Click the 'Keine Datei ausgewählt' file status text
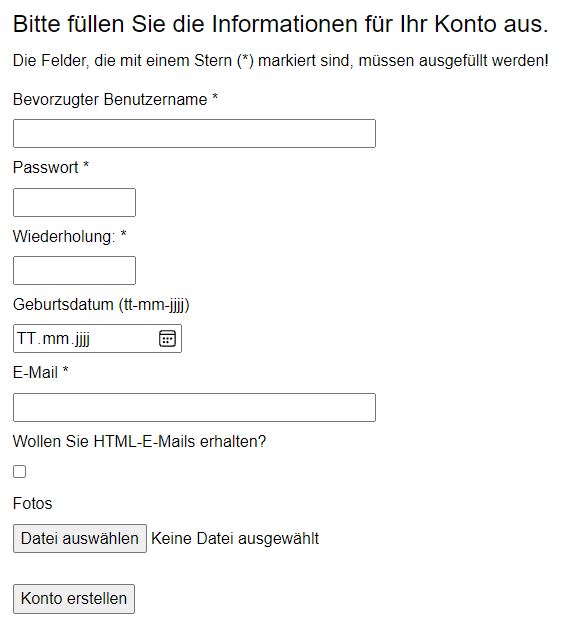574x619 pixels. 235,538
